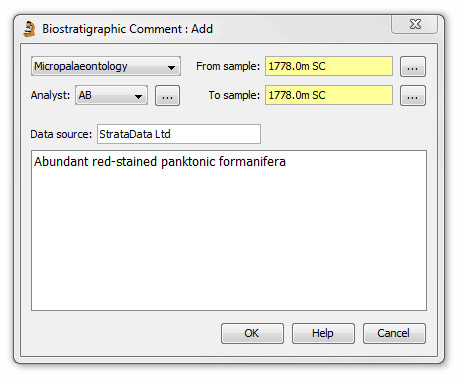The width and height of the screenshot is (460, 380).
Task: Browse for the To sample value
Action: tap(413, 96)
